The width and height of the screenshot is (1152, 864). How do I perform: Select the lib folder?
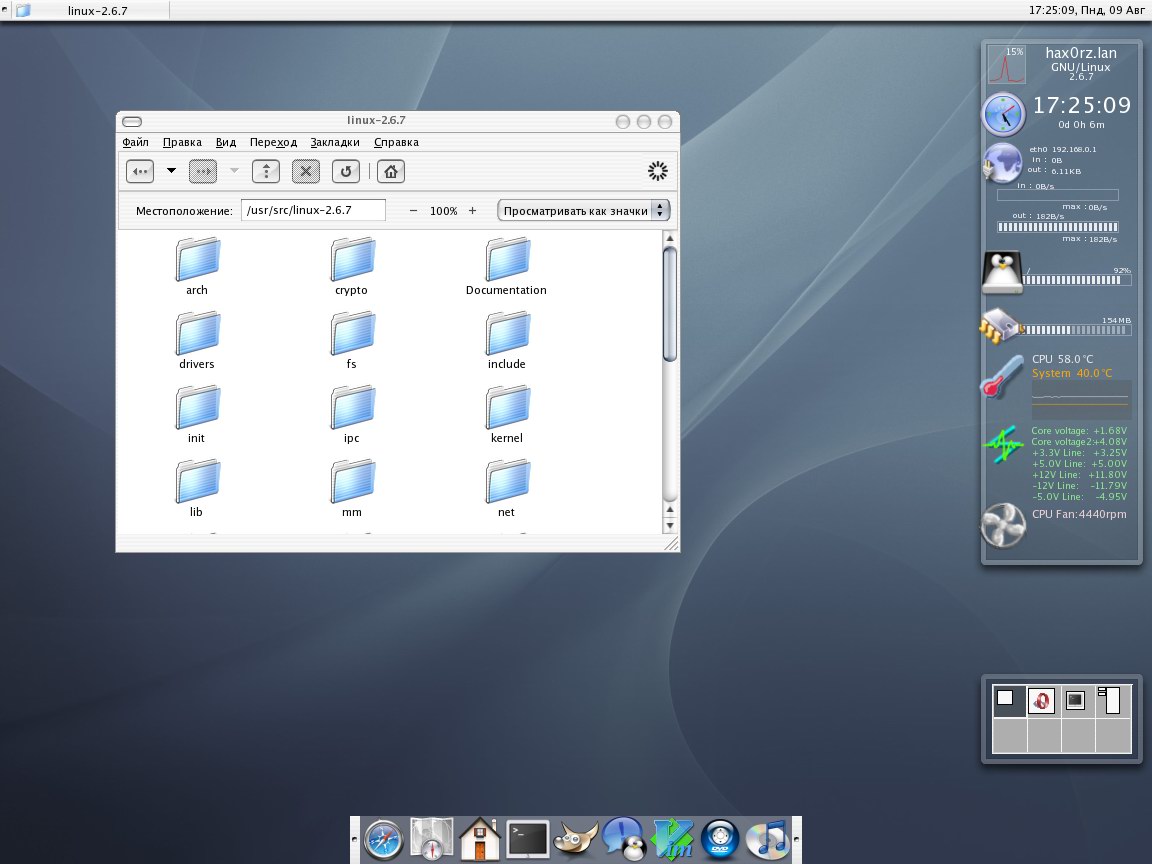click(197, 489)
